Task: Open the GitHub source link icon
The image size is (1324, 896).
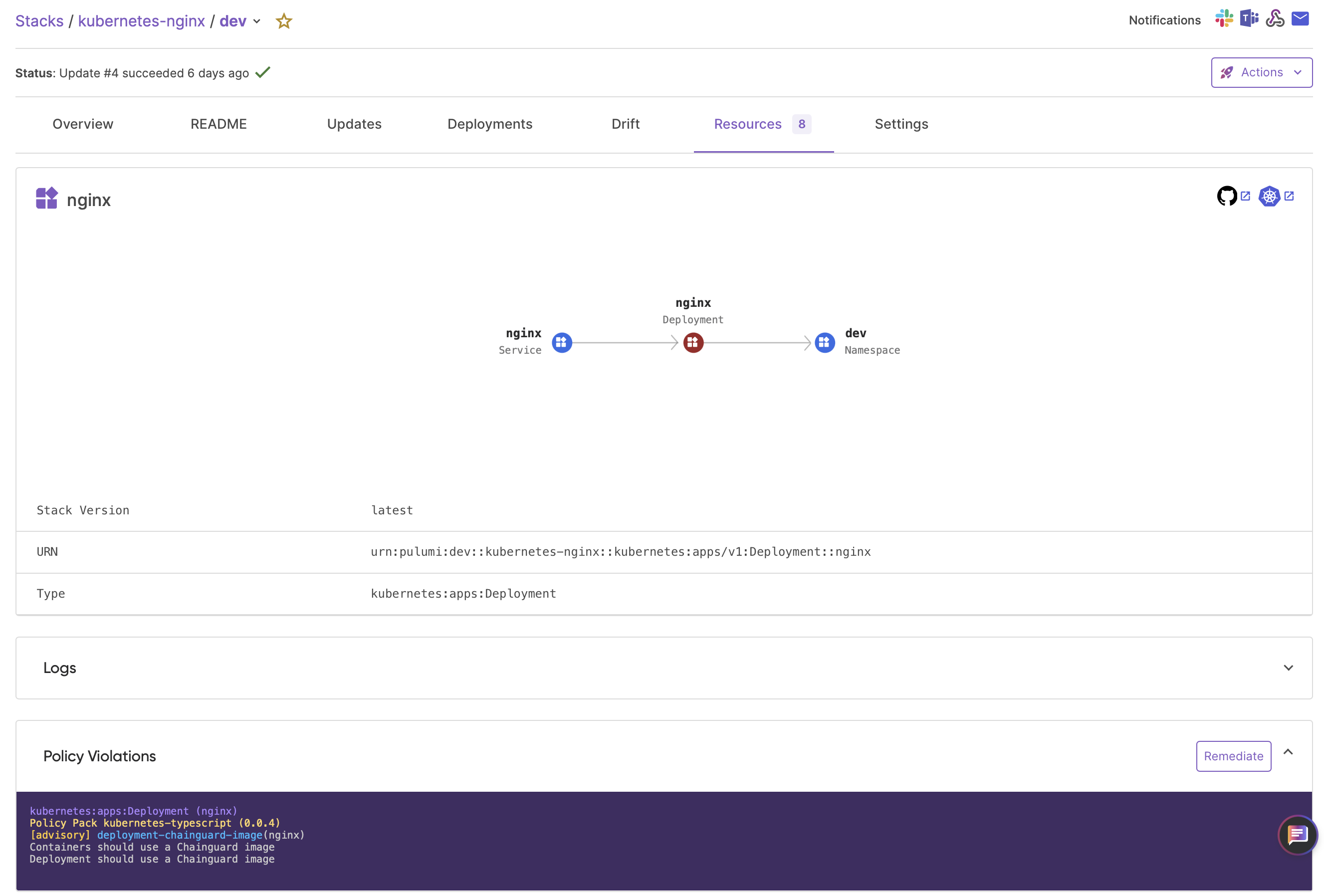Action: pyautogui.click(x=1227, y=196)
